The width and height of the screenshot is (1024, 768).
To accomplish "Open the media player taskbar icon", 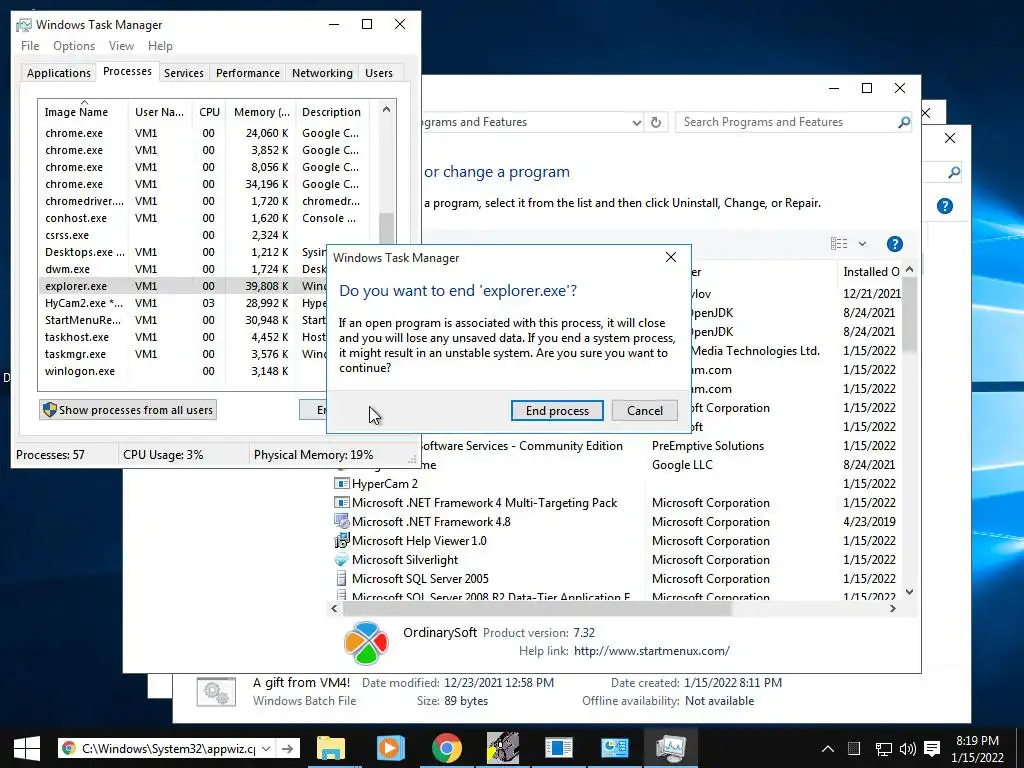I will (x=391, y=748).
